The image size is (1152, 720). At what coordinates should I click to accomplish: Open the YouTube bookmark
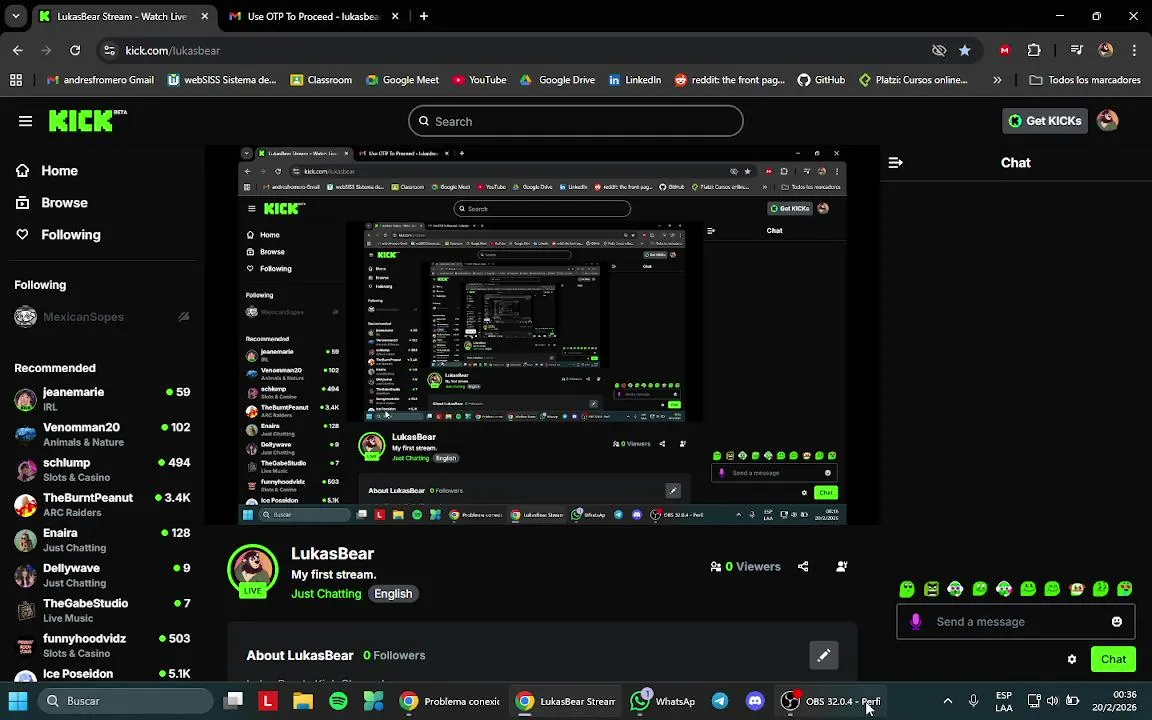click(479, 80)
